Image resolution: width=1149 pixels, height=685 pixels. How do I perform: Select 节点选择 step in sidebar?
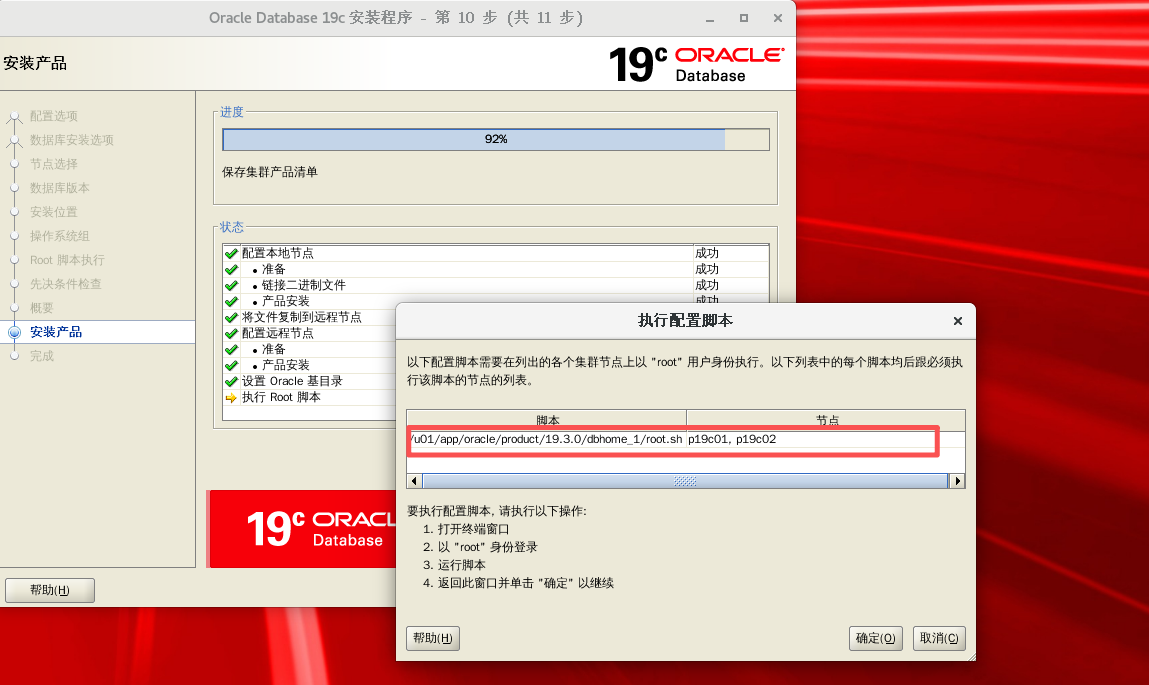[53, 164]
